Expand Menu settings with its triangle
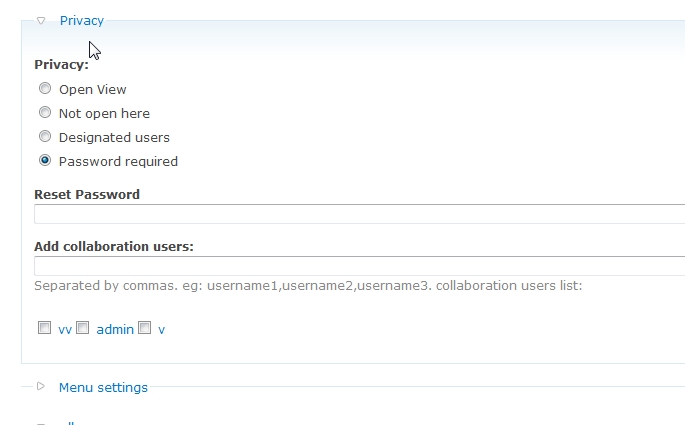The image size is (685, 425). [41, 386]
